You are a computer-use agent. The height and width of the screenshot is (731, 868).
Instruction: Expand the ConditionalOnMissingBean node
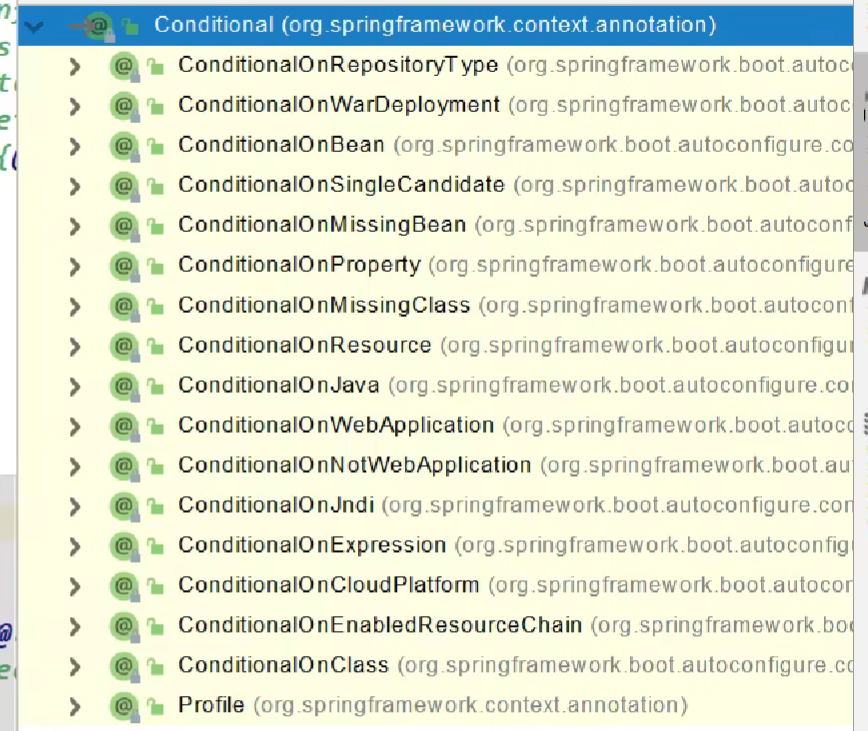point(74,226)
